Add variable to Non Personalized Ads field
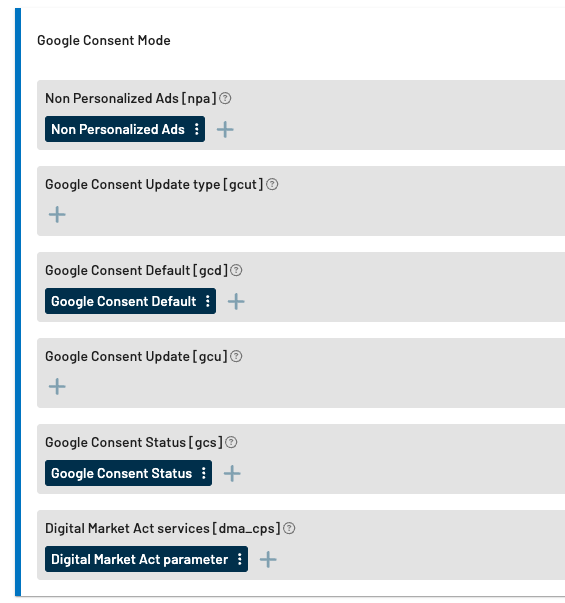Image resolution: width=565 pixels, height=603 pixels. (x=225, y=130)
